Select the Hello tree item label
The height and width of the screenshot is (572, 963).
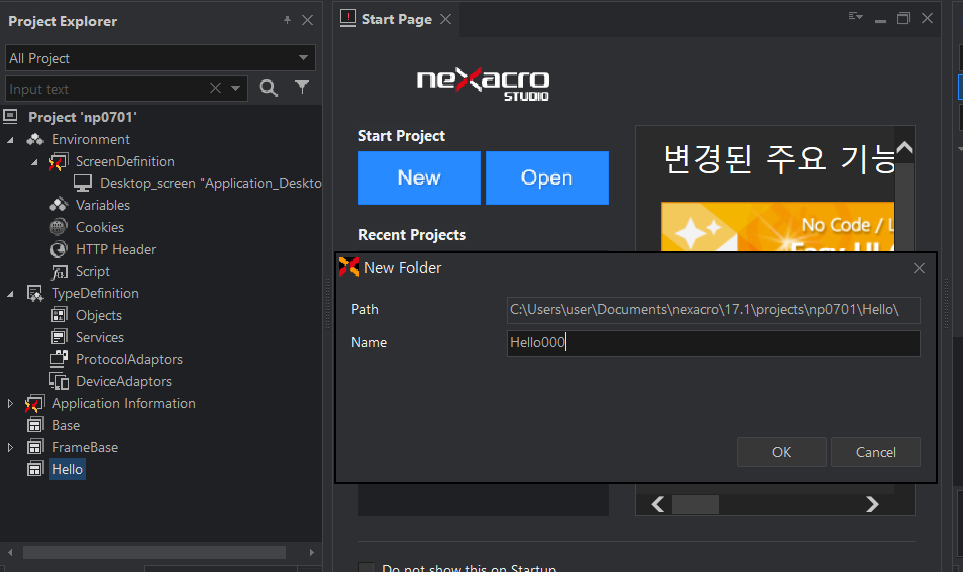click(67, 469)
